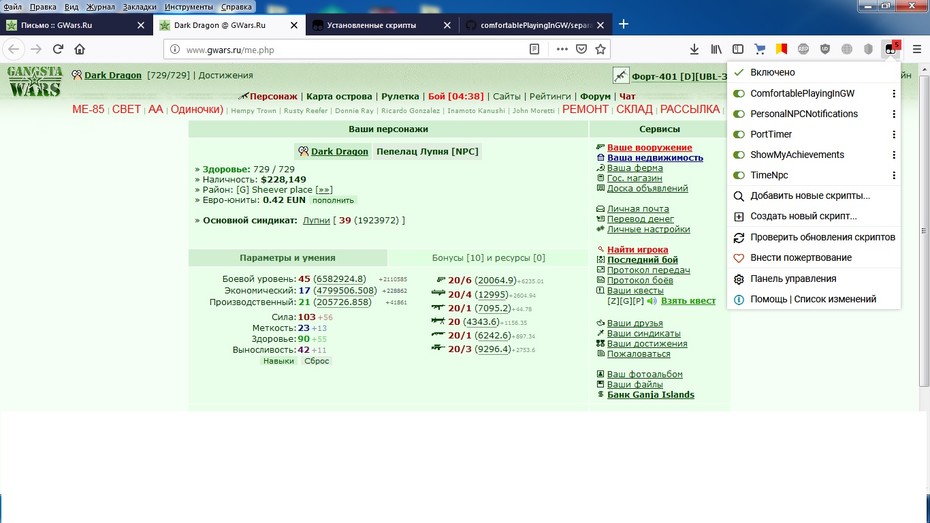930x523 pixels.
Task: Switch to the Письмо :: GWars.Ru tab
Action: (x=76, y=25)
